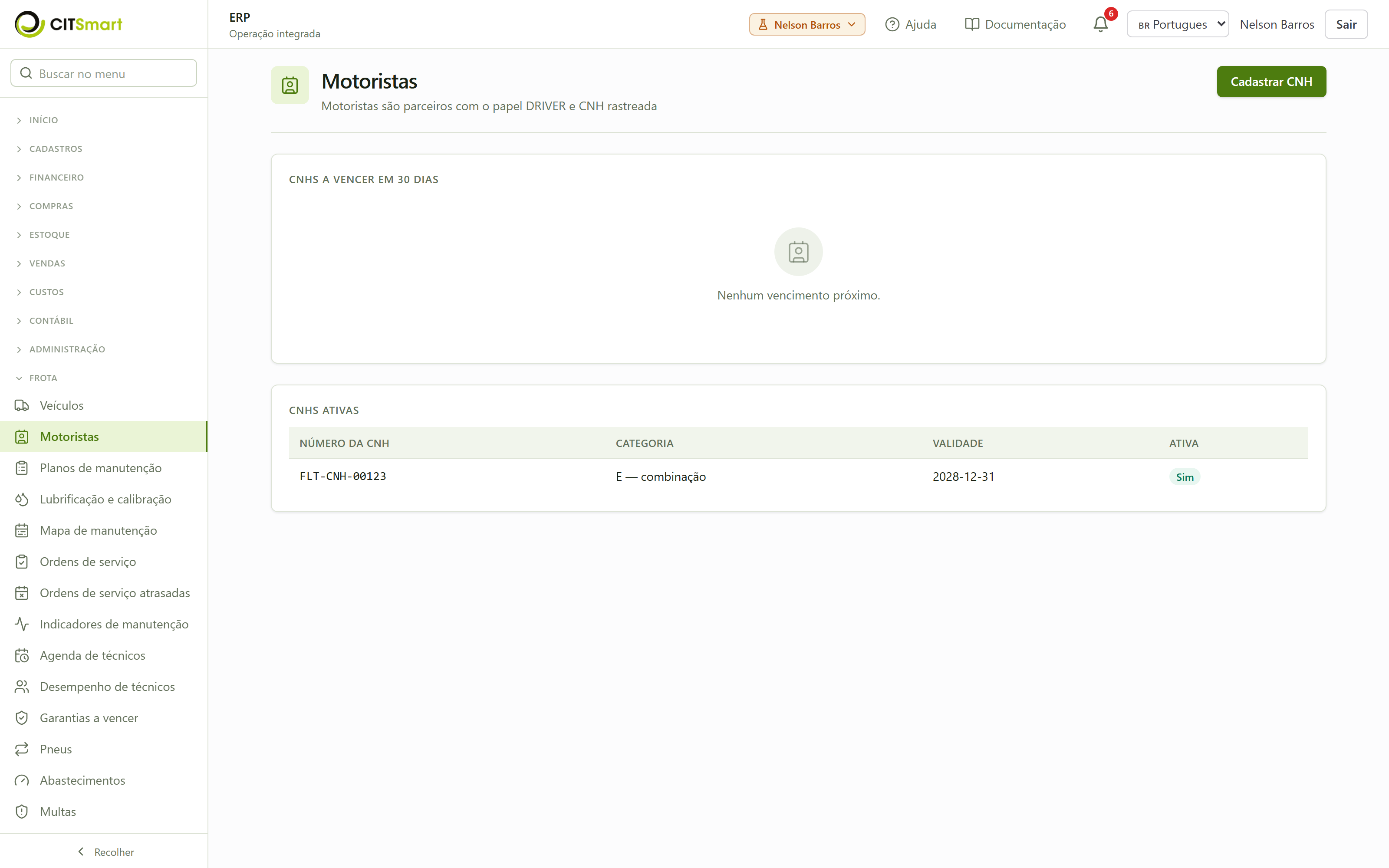This screenshot has height=868, width=1389.
Task: Click the CITSmart logo
Action: 68,24
